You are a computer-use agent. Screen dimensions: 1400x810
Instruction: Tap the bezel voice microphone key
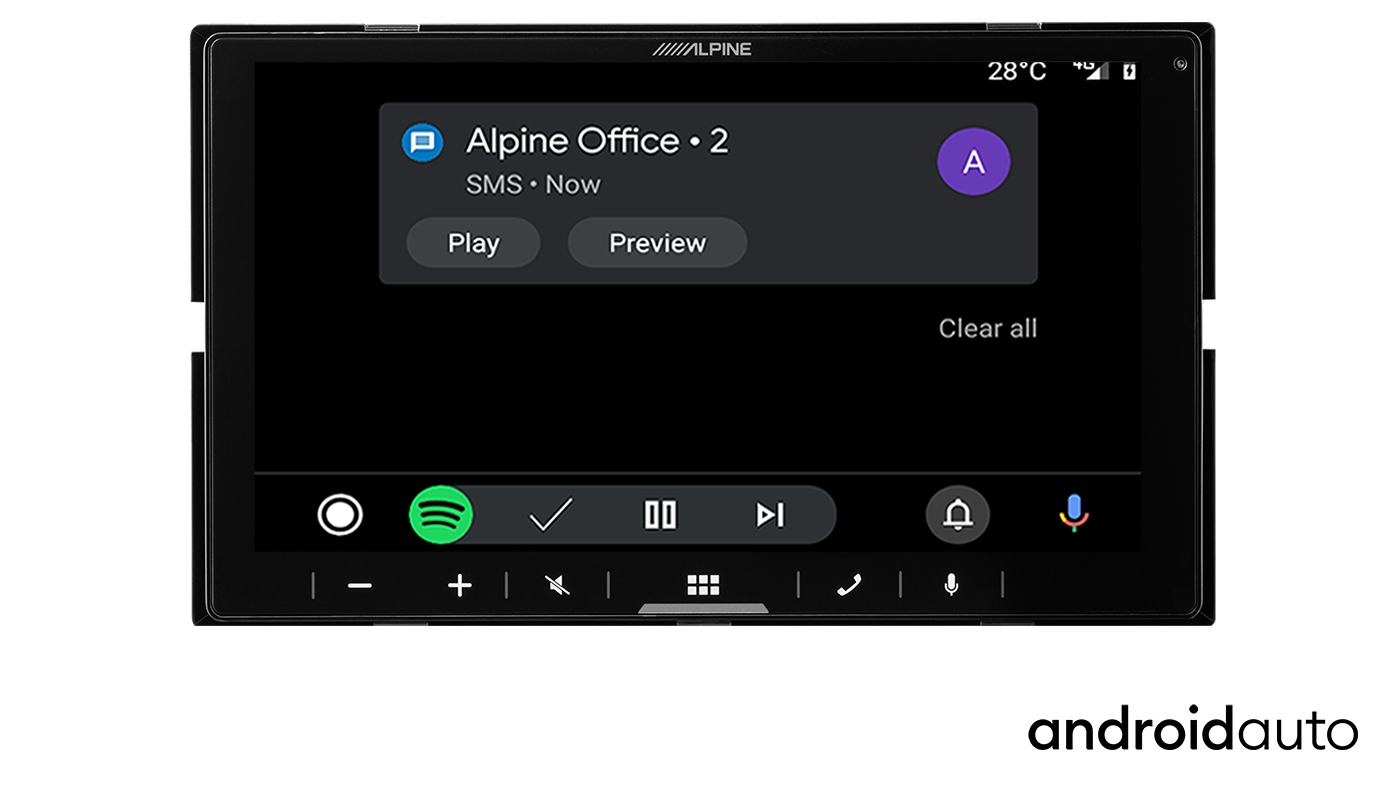pos(951,585)
